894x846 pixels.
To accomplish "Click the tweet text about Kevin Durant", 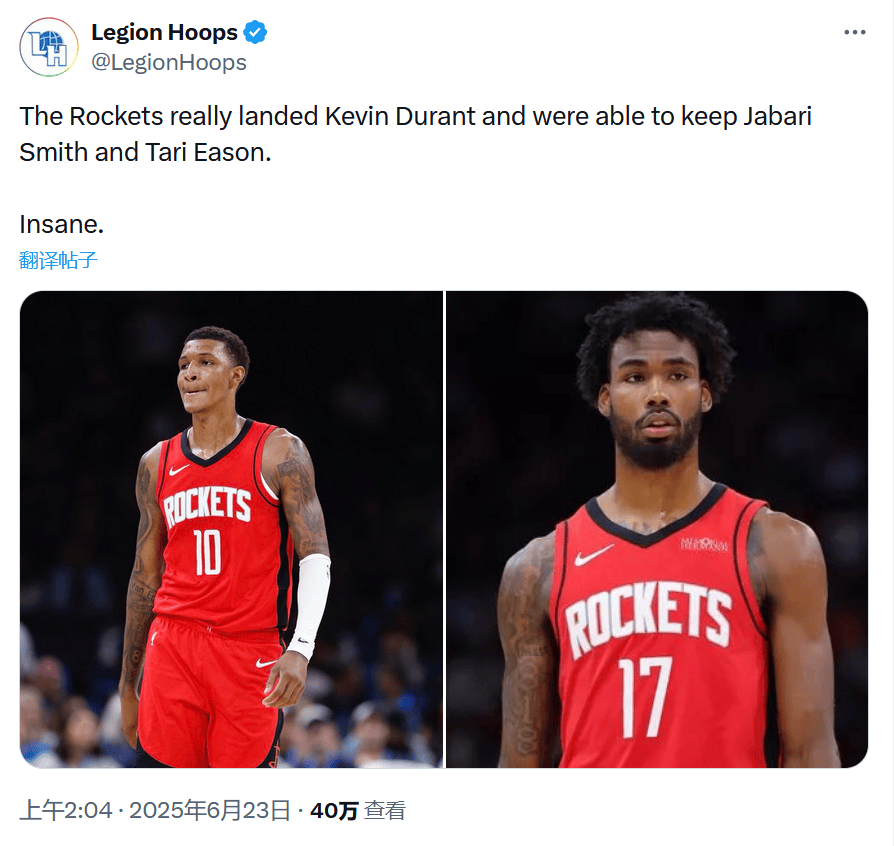I will pos(415,134).
